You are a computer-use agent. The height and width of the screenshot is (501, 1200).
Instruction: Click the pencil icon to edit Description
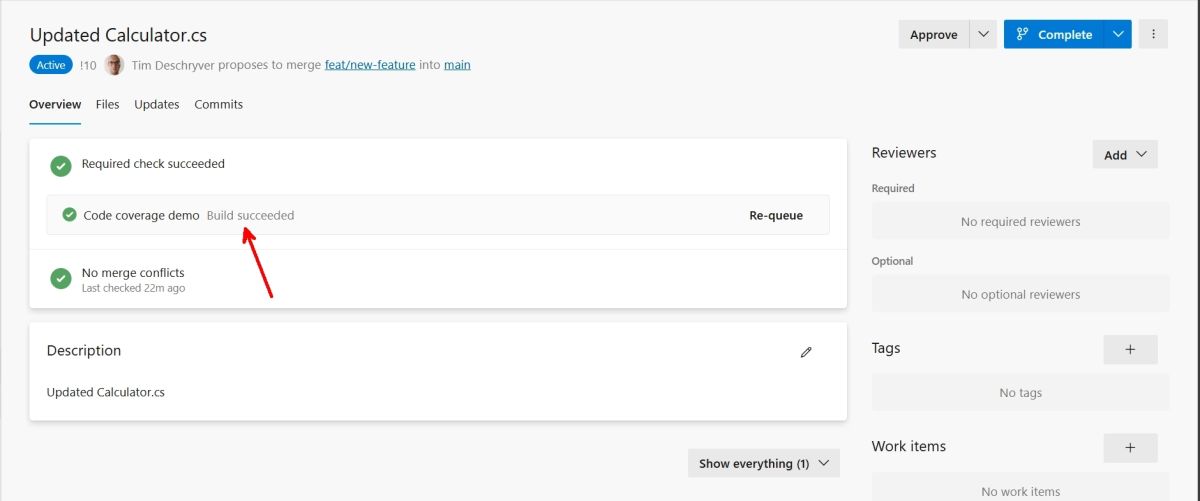point(806,352)
